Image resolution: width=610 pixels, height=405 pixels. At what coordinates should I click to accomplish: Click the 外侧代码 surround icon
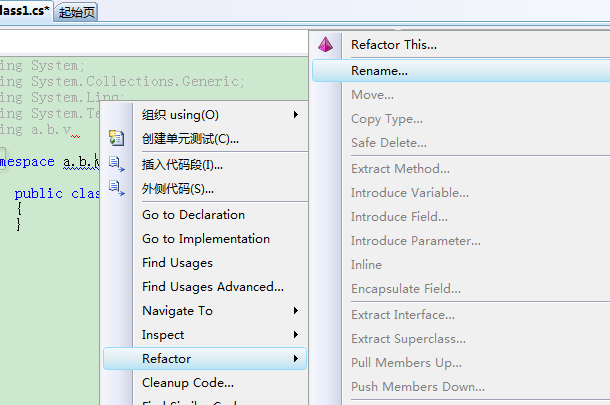[117, 188]
